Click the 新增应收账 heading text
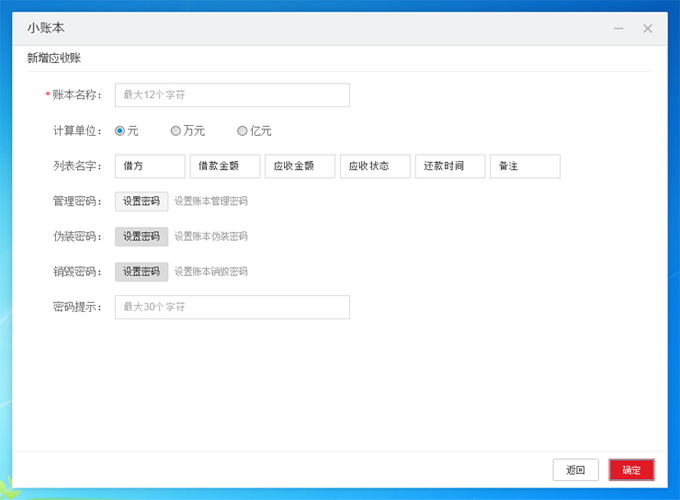The image size is (680, 500). 54,58
